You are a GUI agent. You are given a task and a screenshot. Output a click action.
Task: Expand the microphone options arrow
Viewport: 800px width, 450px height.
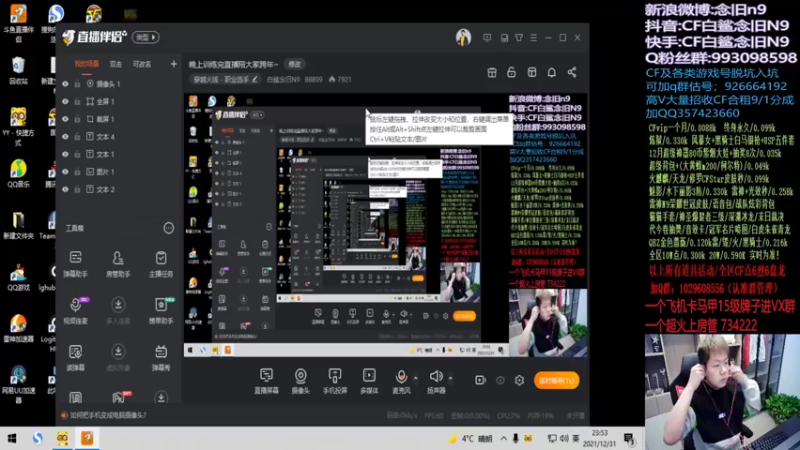(415, 378)
